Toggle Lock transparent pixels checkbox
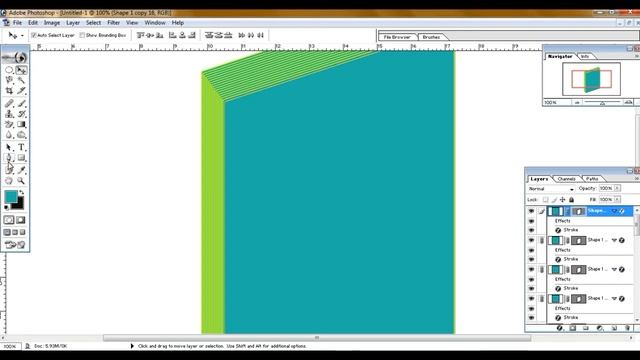Image resolution: width=640 pixels, height=360 pixels. point(545,200)
